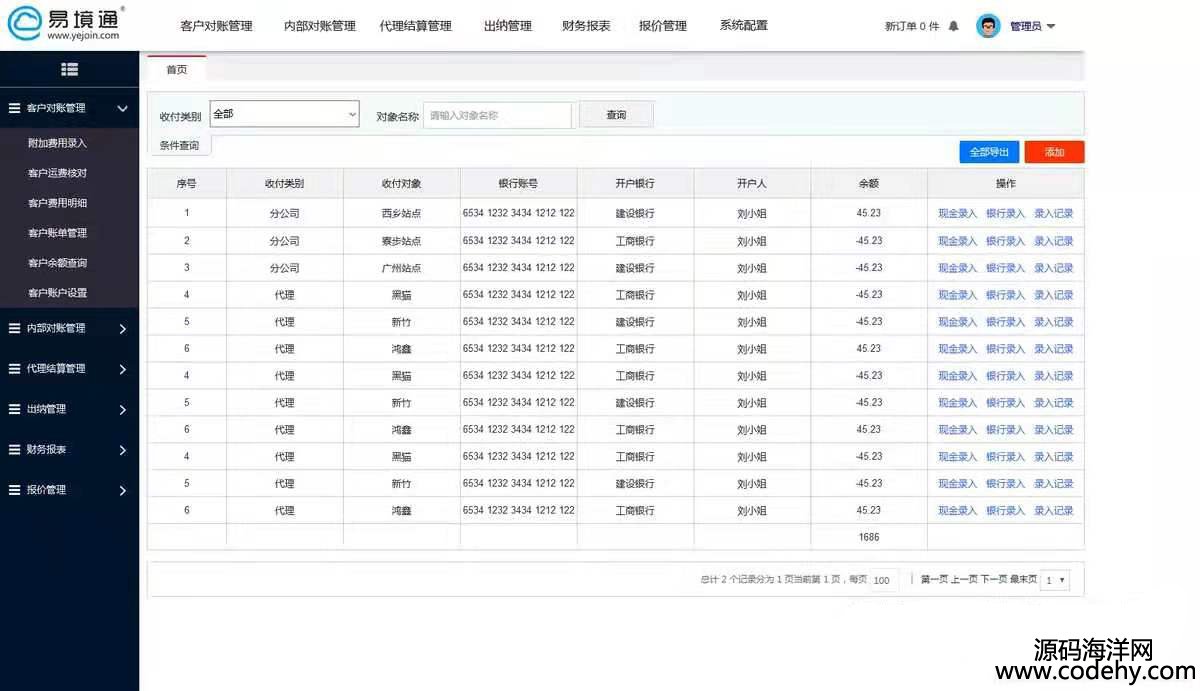Viewport: 1200px width, 691px height.
Task: Click 现金录入 for 寮步站点 row
Action: [x=957, y=241]
